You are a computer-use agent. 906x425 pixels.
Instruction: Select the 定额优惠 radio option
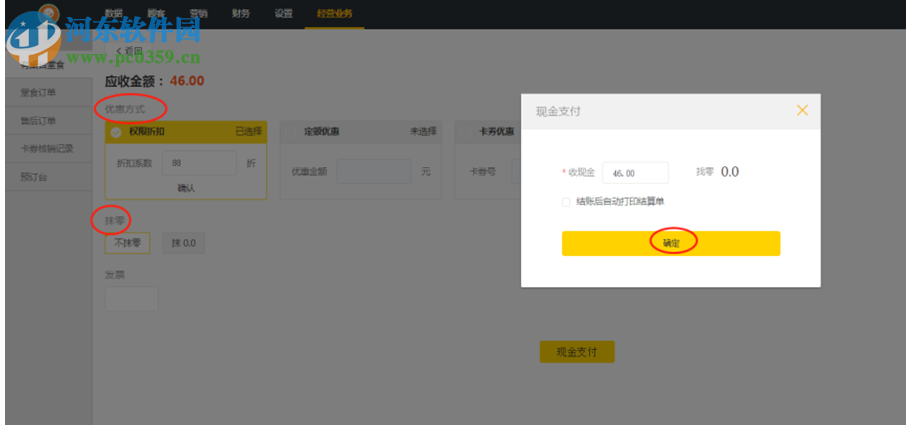coord(291,132)
